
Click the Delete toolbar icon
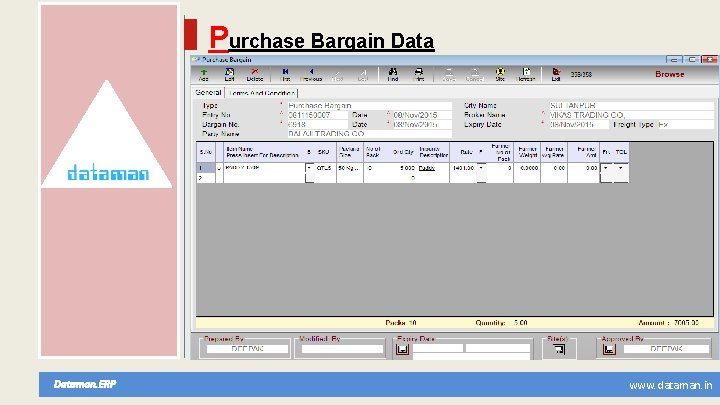coord(255,74)
